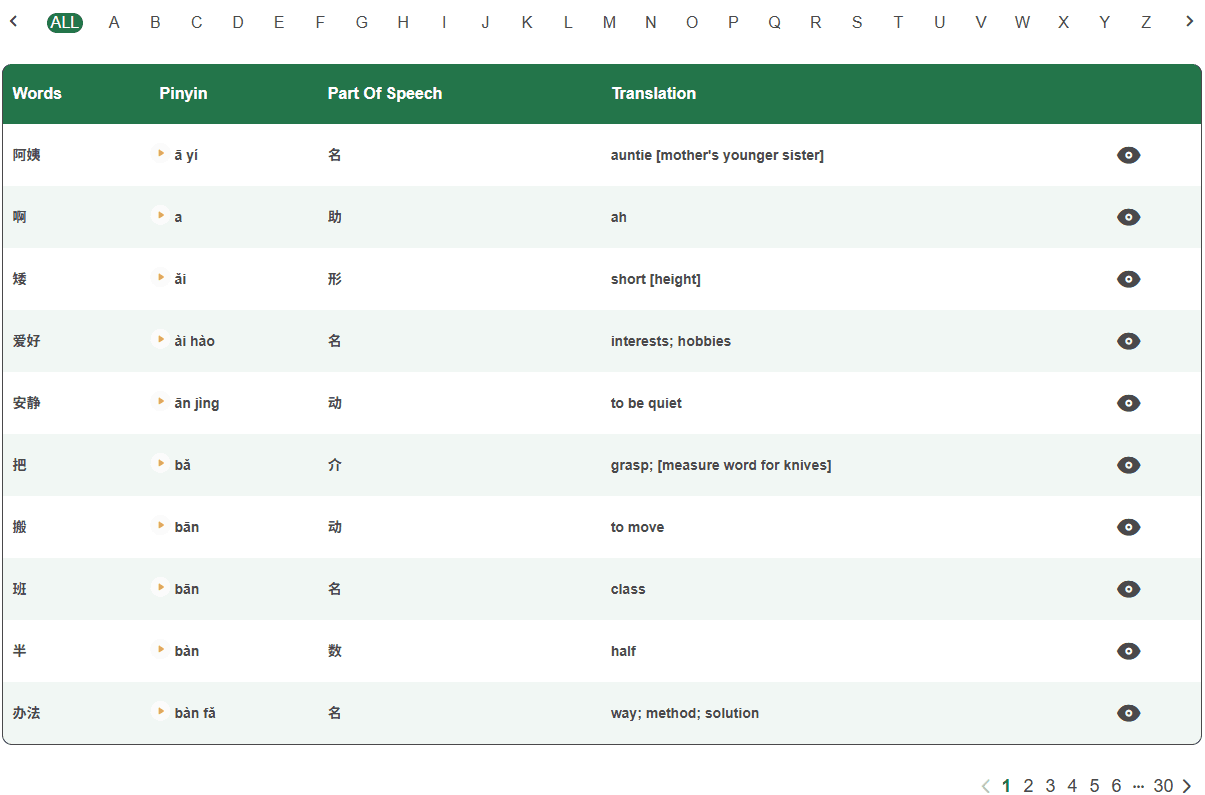Toggle visibility for the 搬 entry
1205x795 pixels.
point(1128,527)
